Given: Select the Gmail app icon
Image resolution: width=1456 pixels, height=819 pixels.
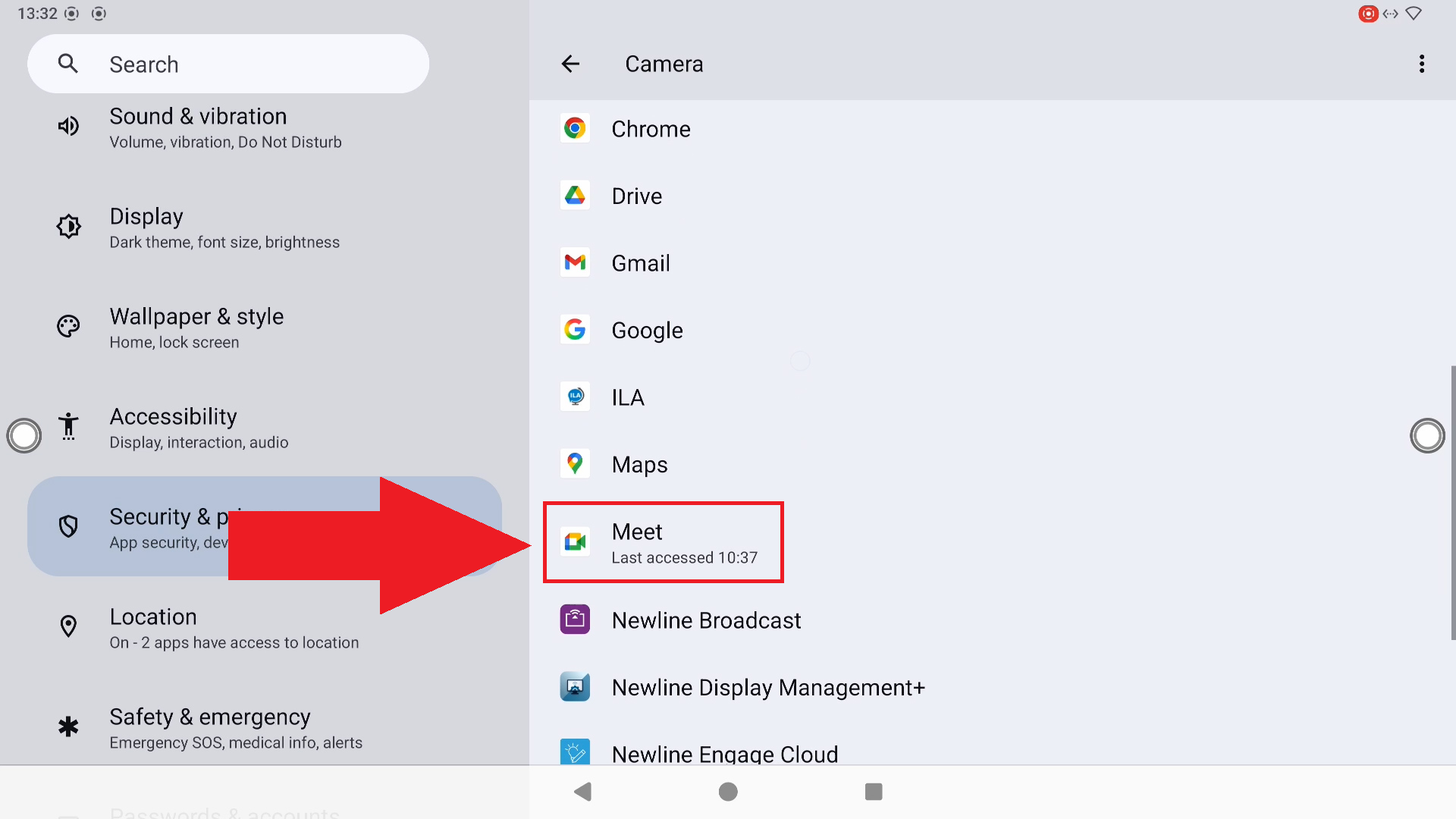Looking at the screenshot, I should (575, 263).
